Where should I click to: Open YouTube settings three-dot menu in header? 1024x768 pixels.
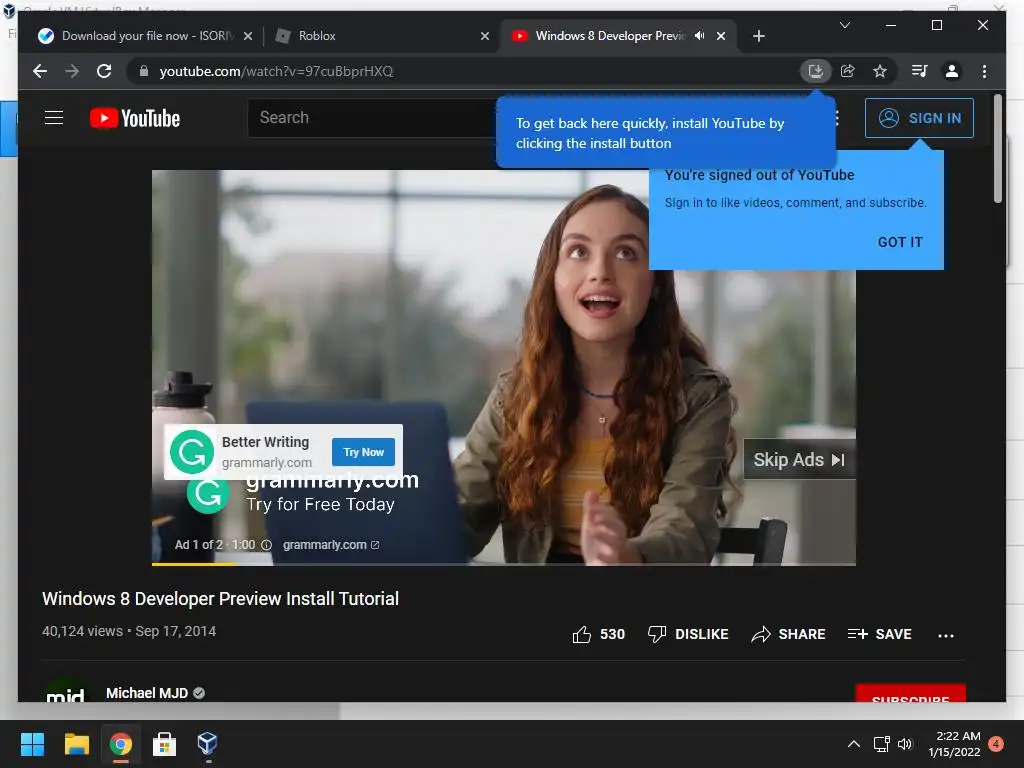(837, 118)
